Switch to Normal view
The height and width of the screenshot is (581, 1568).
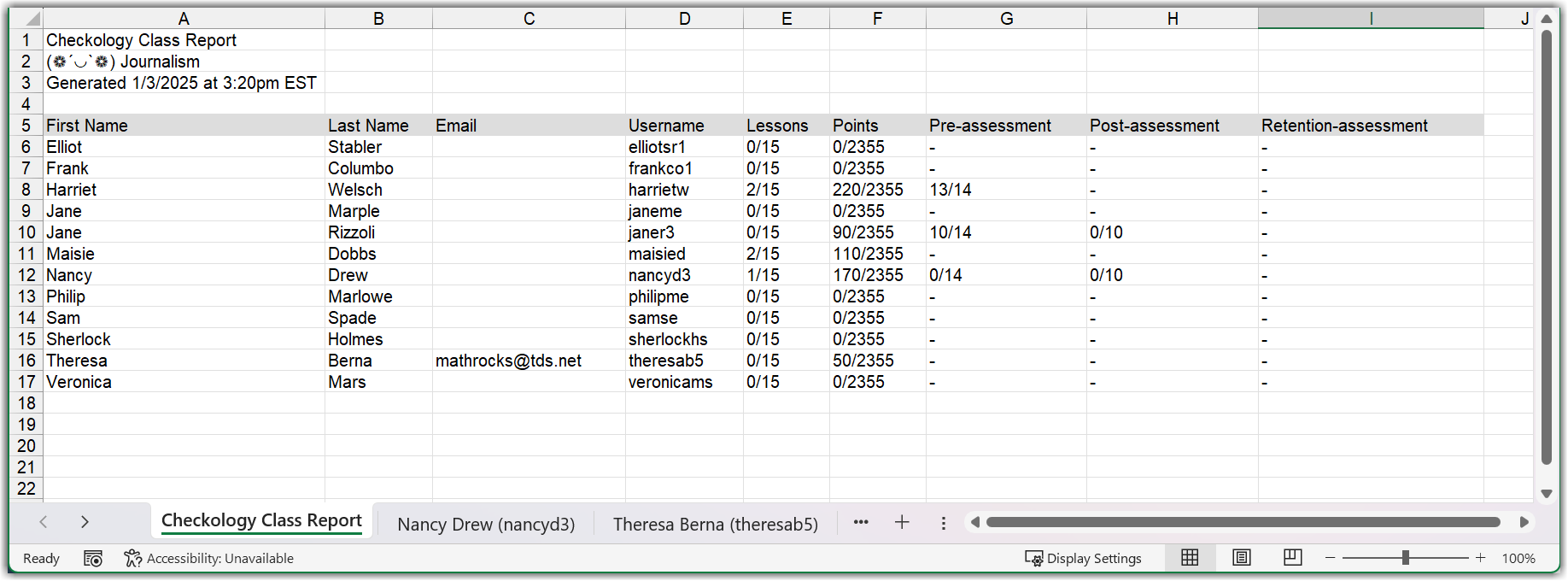(1190, 558)
